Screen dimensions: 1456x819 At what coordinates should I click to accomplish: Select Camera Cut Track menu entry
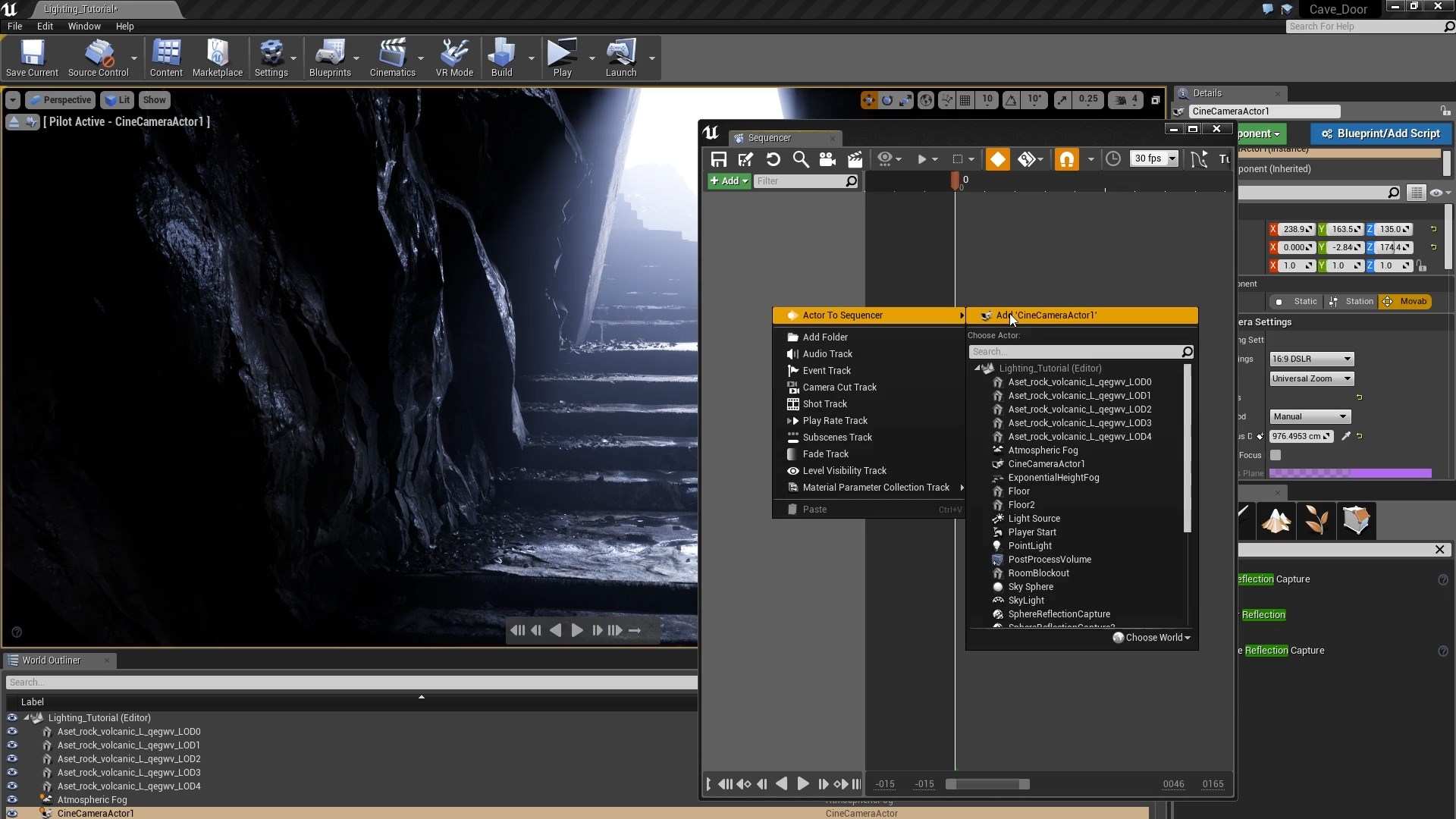(839, 388)
